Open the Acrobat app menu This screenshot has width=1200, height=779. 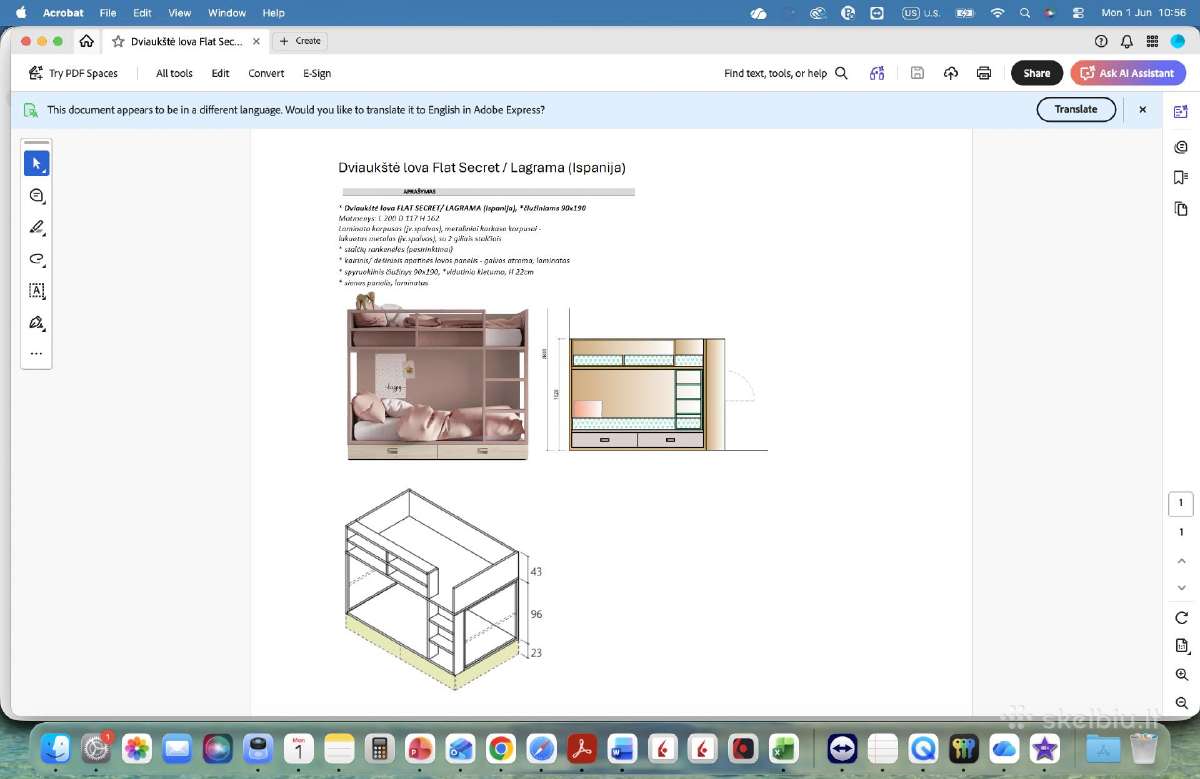point(64,13)
